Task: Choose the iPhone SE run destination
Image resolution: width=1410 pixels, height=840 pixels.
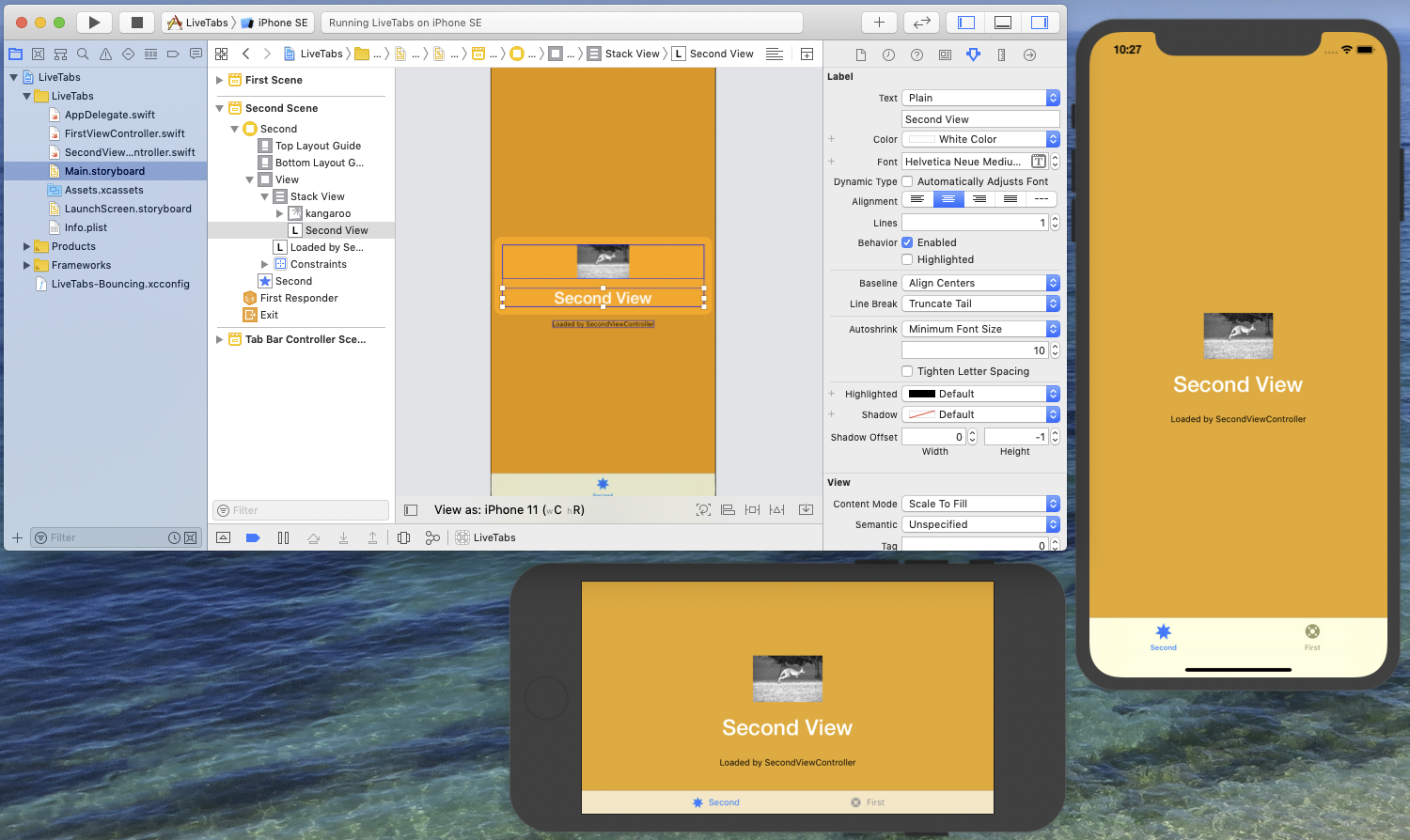Action: 274,23
